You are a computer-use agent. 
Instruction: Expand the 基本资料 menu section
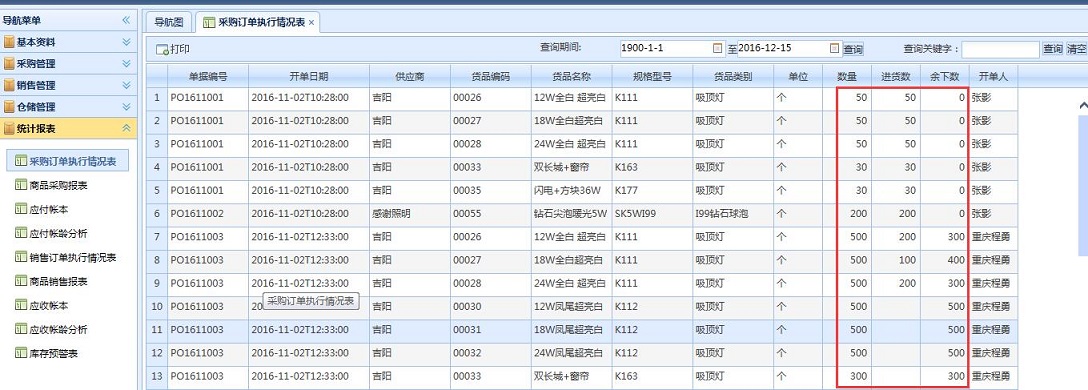[x=69, y=42]
